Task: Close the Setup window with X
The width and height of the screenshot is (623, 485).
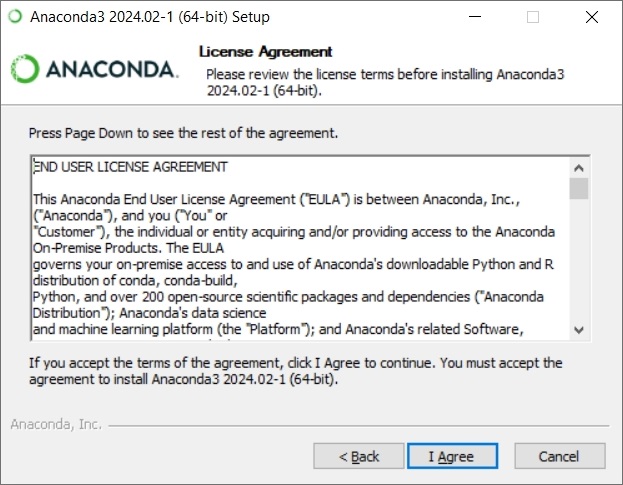Action: pos(592,17)
